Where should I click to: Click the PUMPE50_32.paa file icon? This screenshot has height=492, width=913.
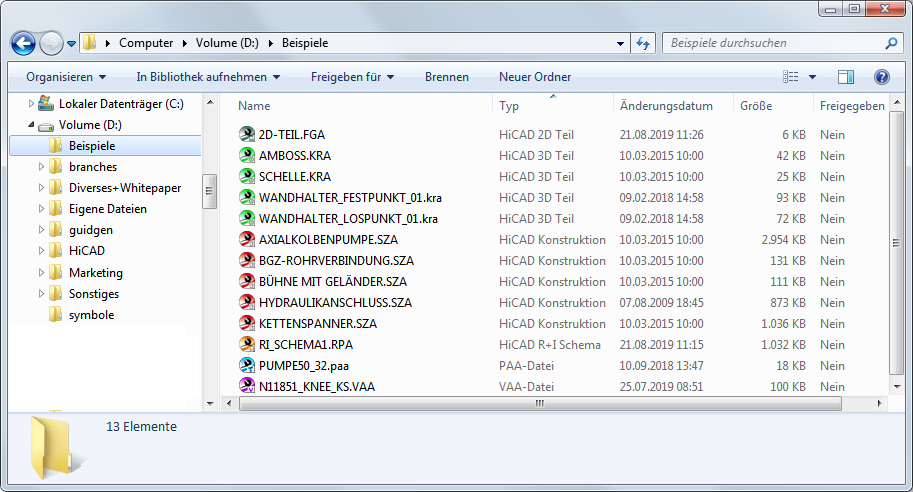click(247, 365)
